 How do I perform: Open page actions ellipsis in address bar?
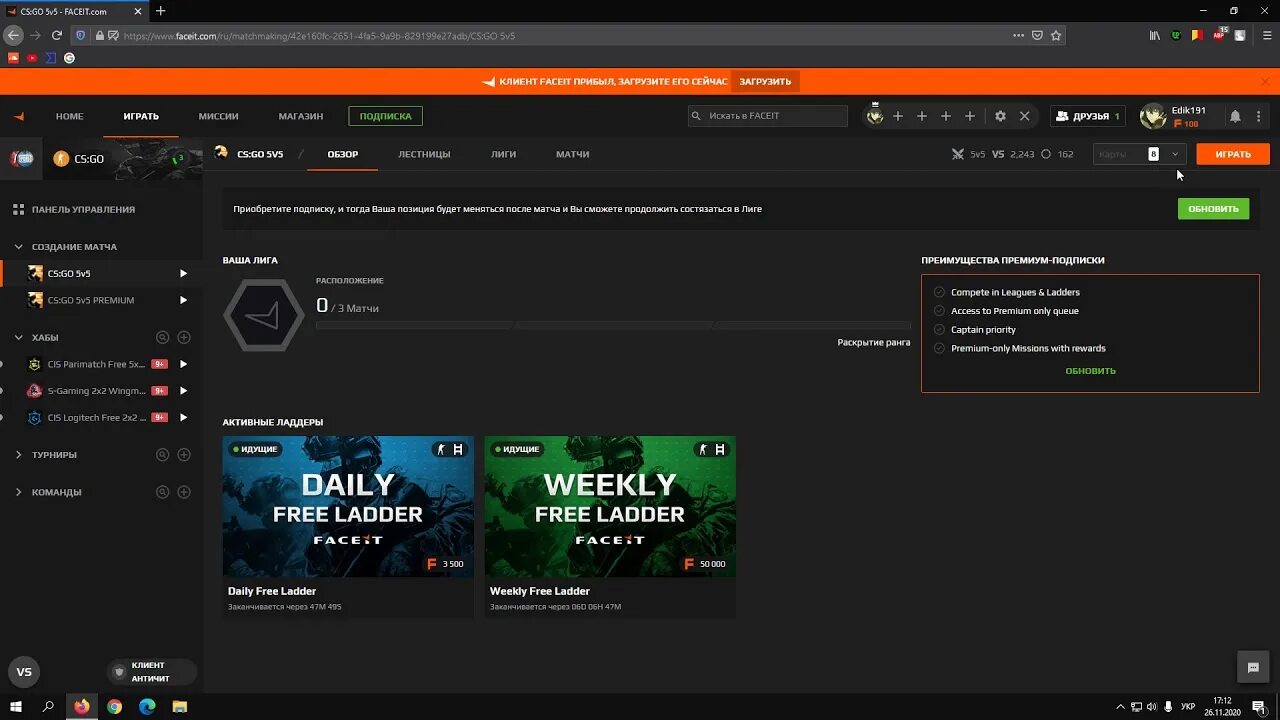[x=1018, y=35]
